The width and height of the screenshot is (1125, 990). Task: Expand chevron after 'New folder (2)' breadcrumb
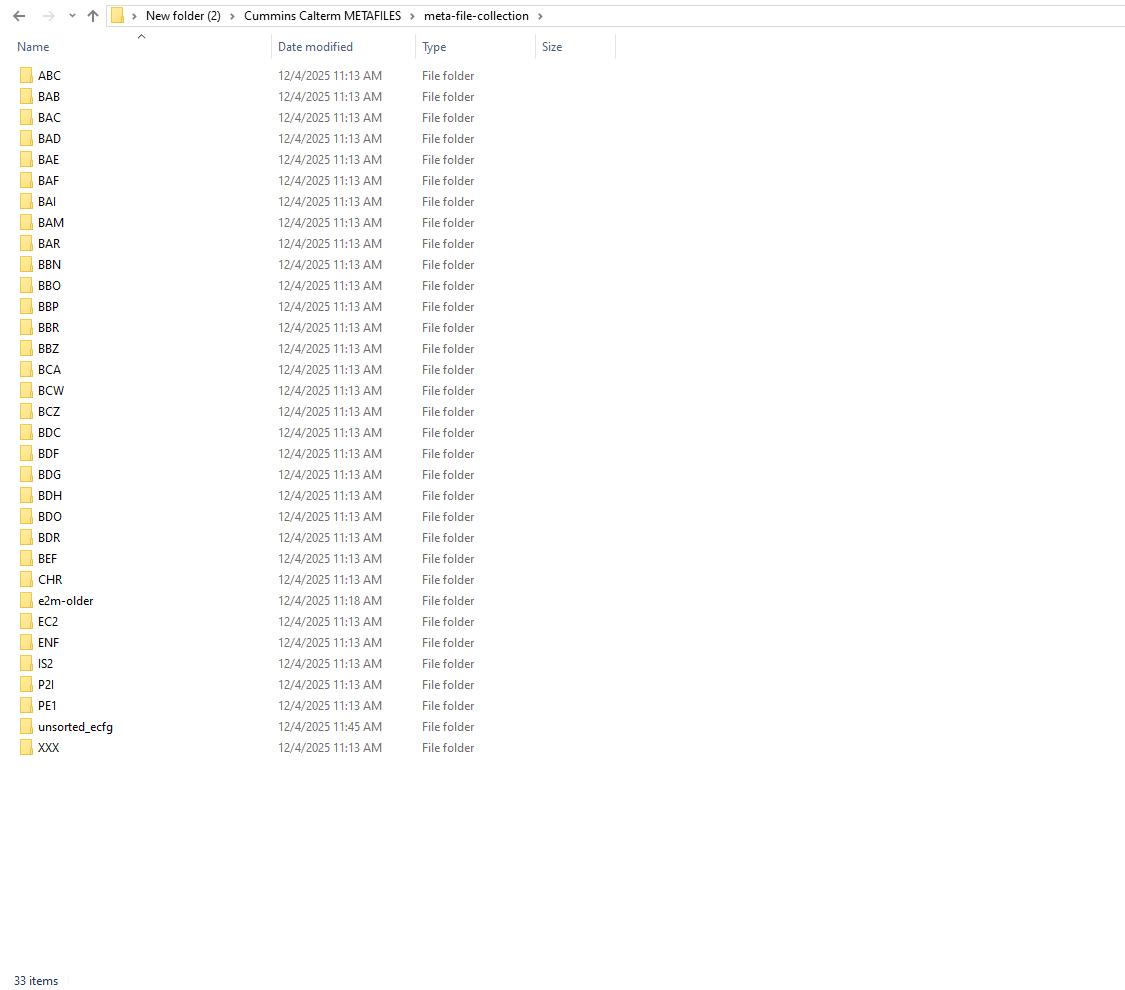[x=232, y=16]
